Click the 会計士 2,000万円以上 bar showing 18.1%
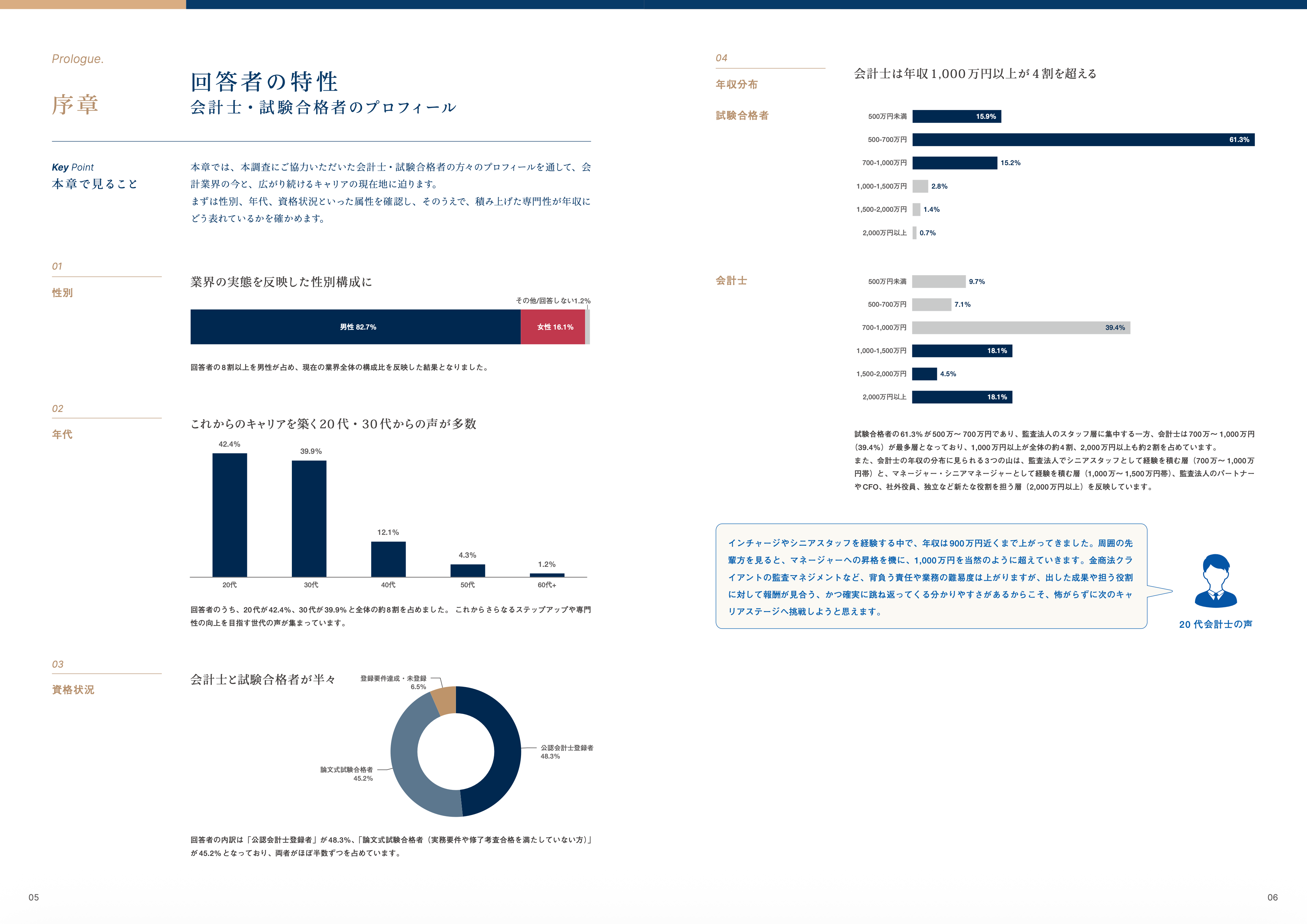 coord(962,397)
